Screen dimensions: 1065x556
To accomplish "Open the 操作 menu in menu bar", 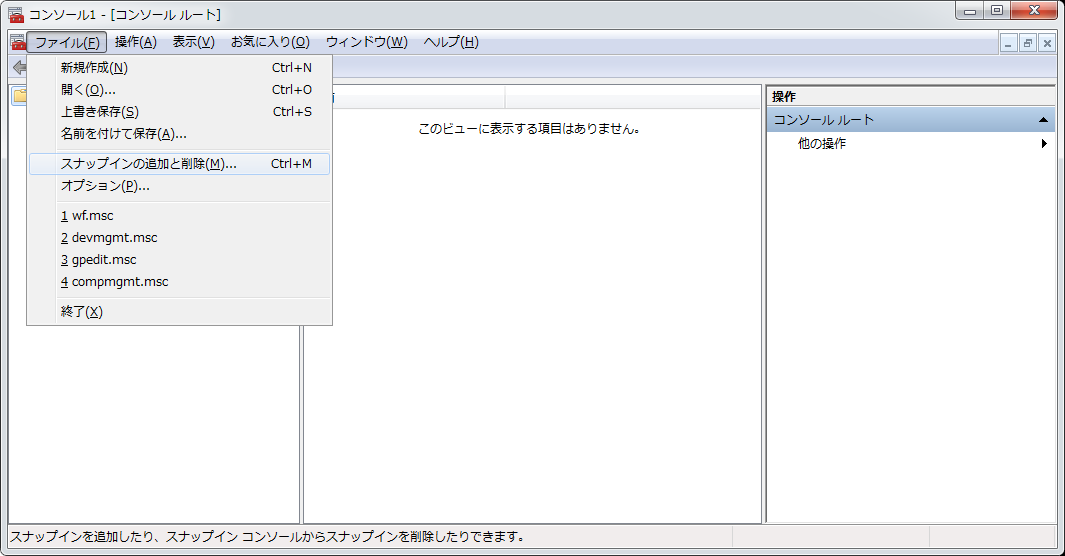I will tap(135, 42).
